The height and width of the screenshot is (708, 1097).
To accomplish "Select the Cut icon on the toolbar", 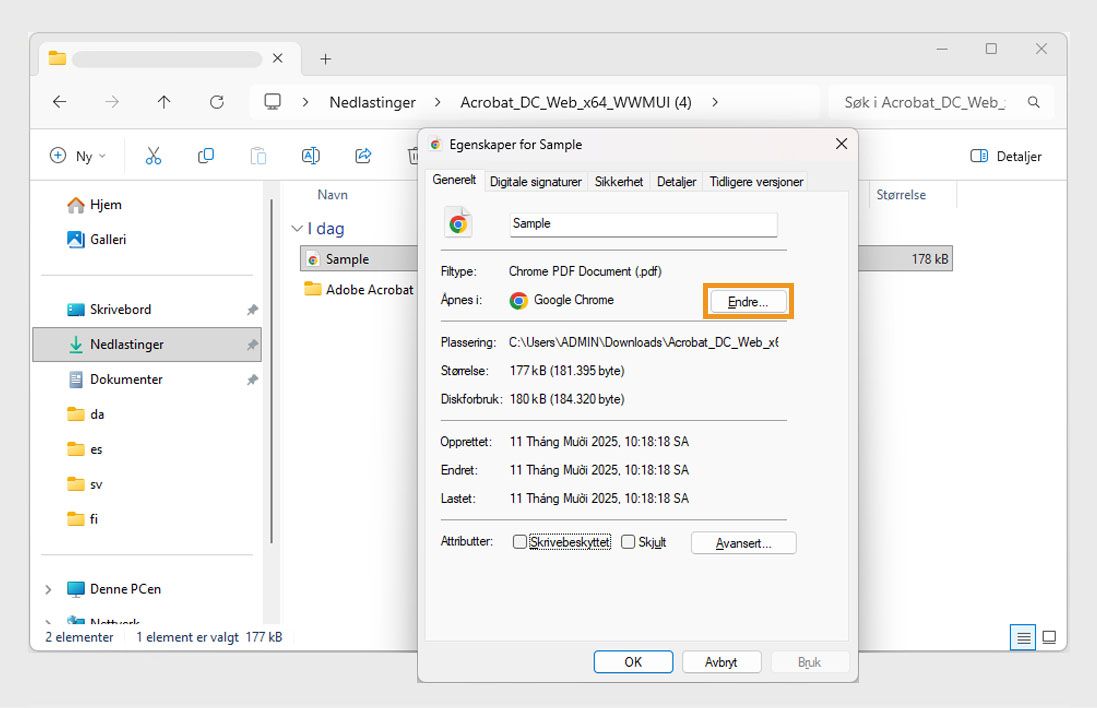I will 155,156.
